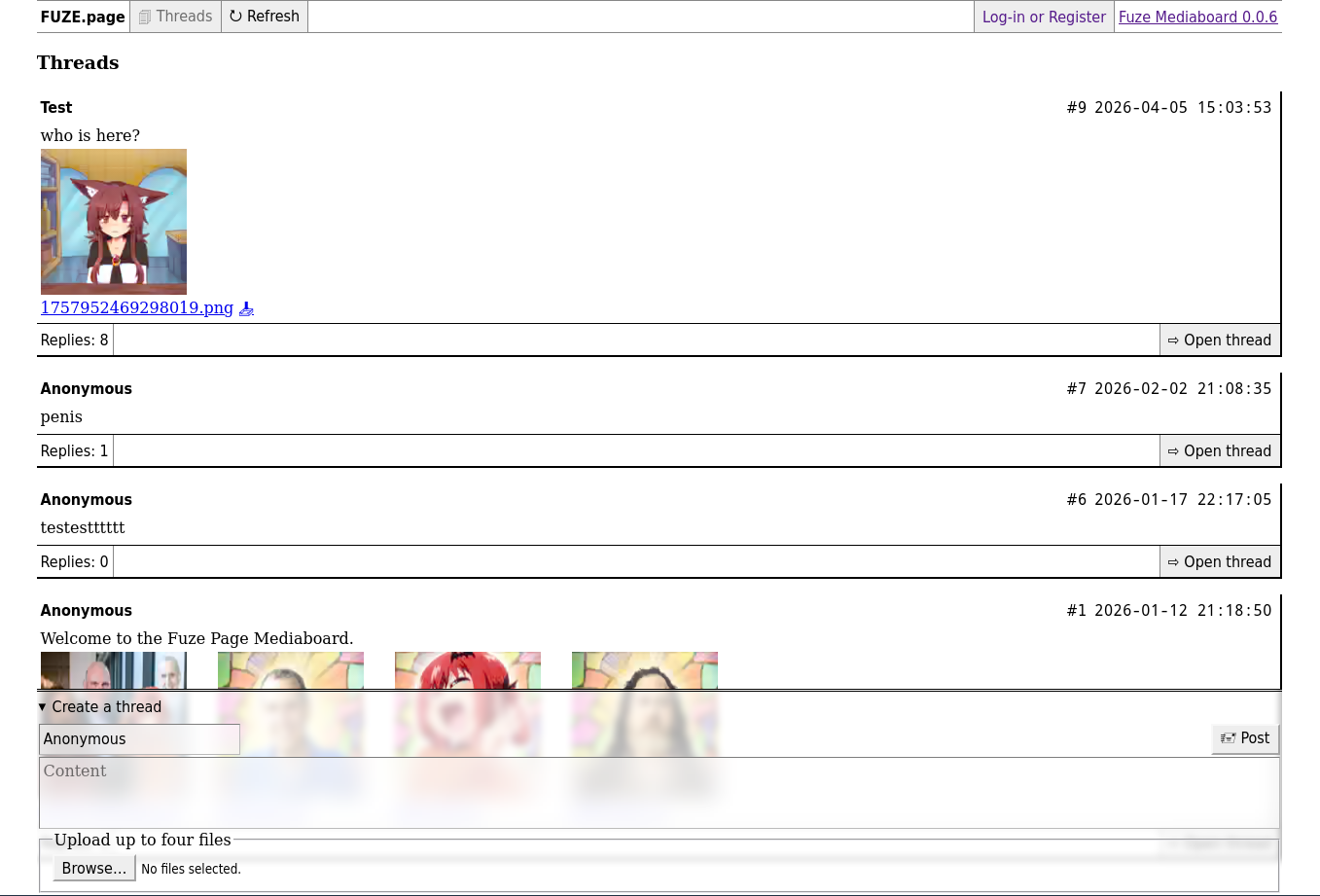Click the download icon beside 1757952469298019.png
This screenshot has width=1320, height=896.
pos(246,308)
